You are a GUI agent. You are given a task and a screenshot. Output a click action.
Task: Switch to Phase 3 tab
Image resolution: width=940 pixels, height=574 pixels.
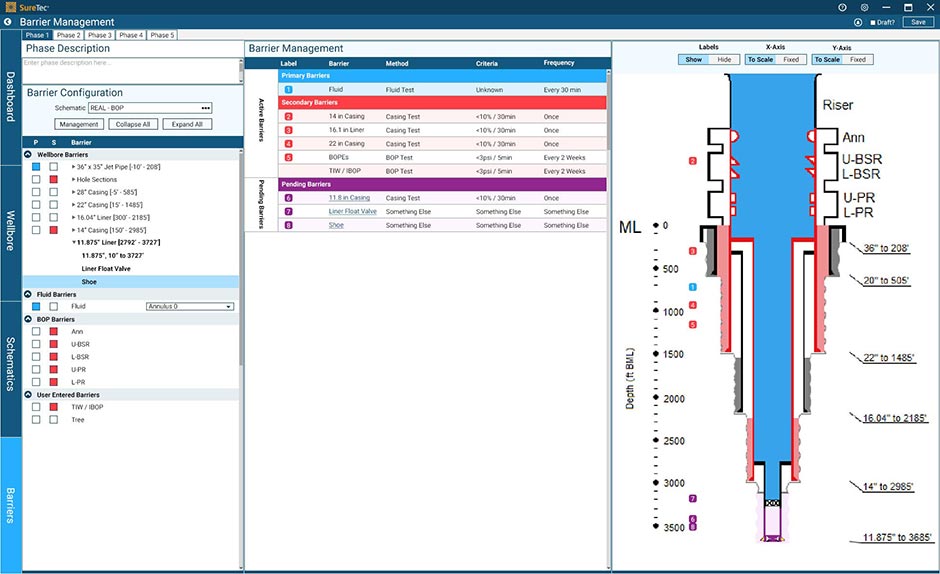99,35
